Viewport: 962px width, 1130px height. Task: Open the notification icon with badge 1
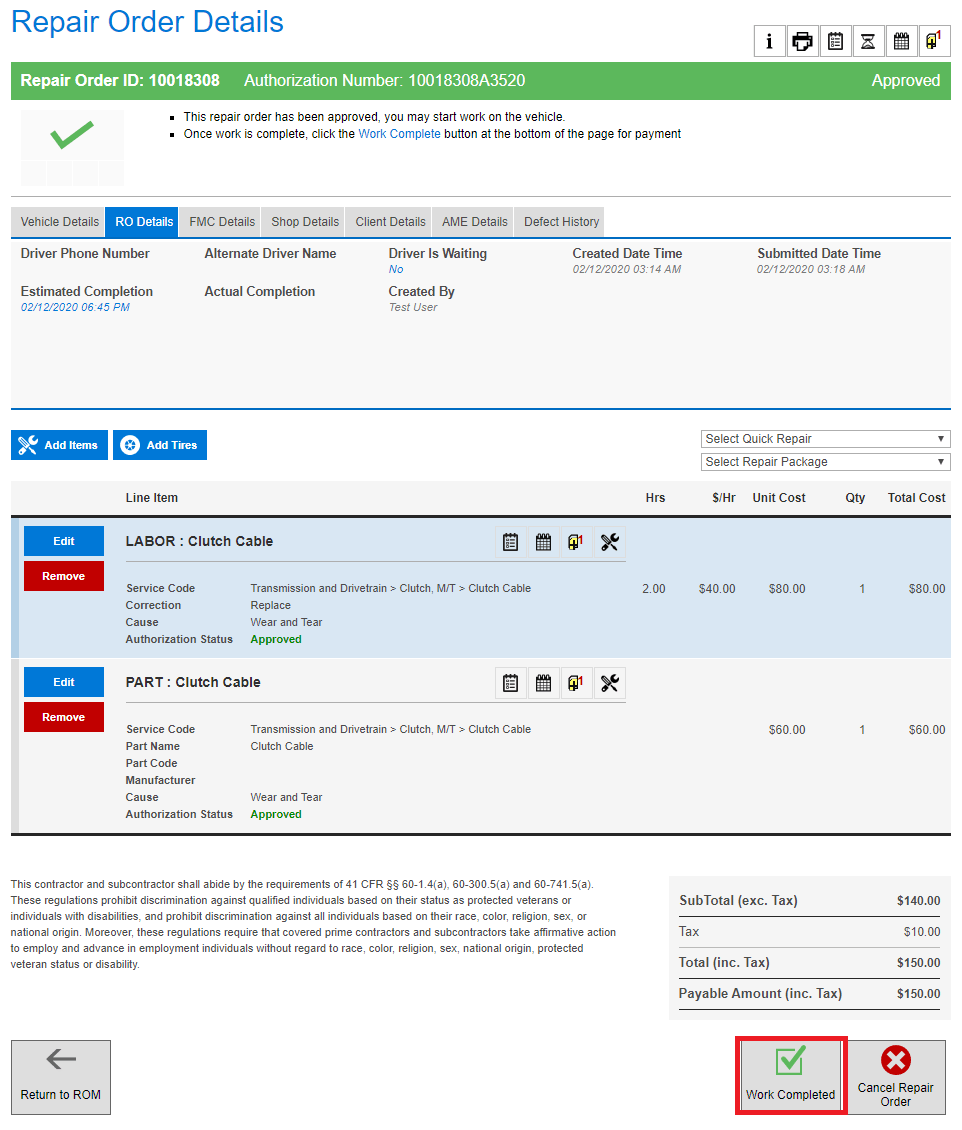(x=934, y=41)
